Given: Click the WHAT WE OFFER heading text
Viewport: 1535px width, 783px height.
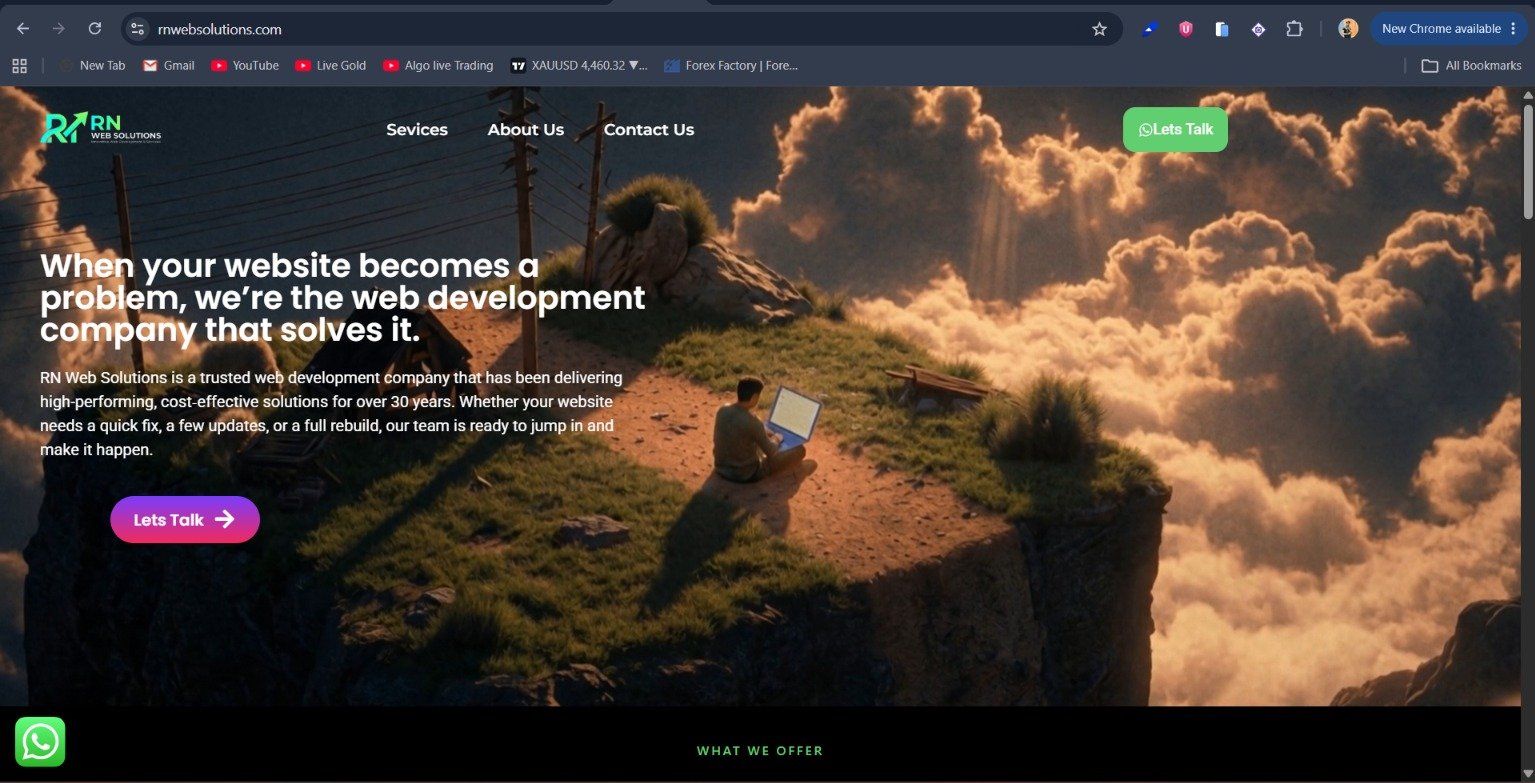Looking at the screenshot, I should tap(760, 751).
